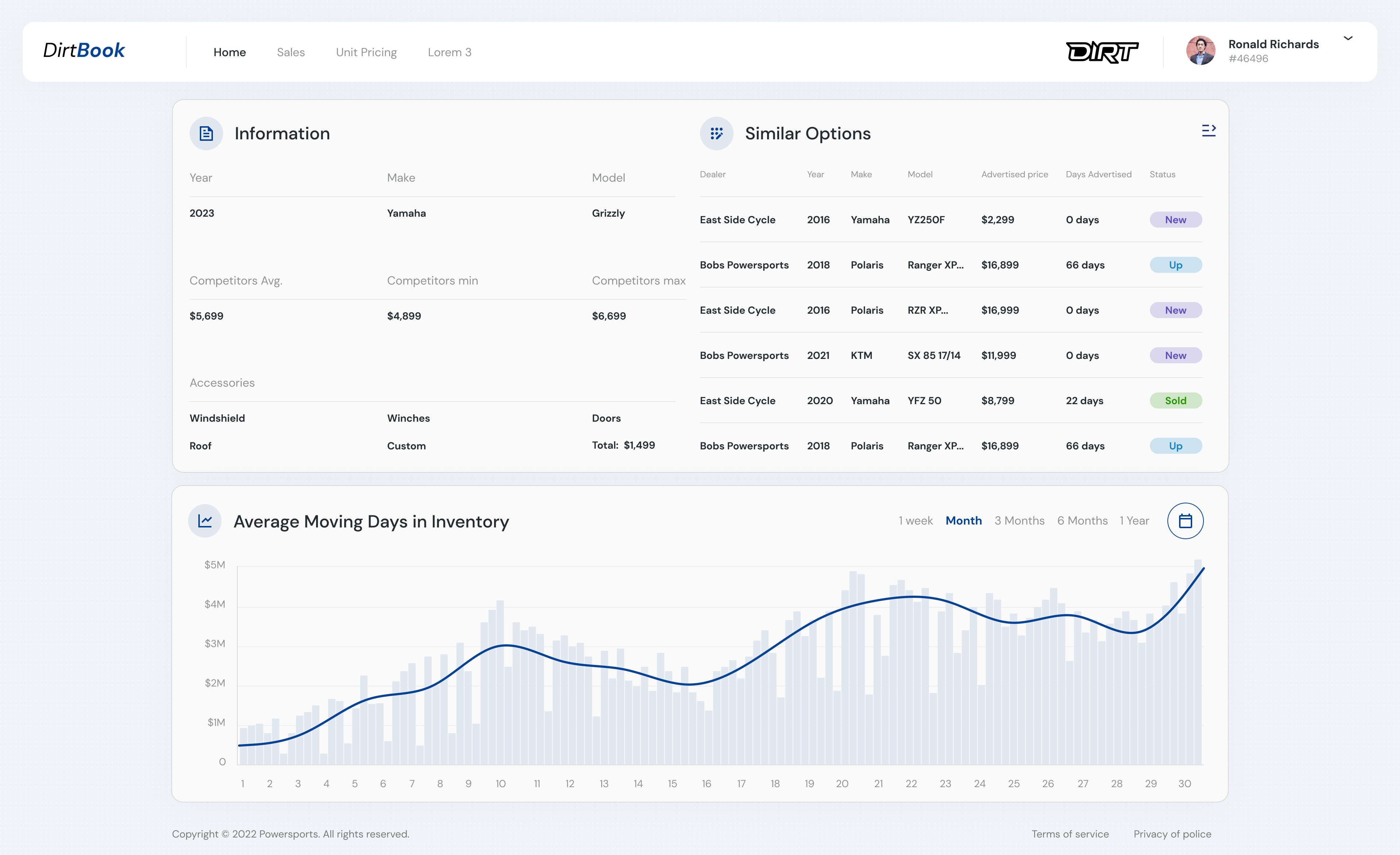The width and height of the screenshot is (1400, 855).
Task: Select the 1 week range
Action: (x=915, y=521)
